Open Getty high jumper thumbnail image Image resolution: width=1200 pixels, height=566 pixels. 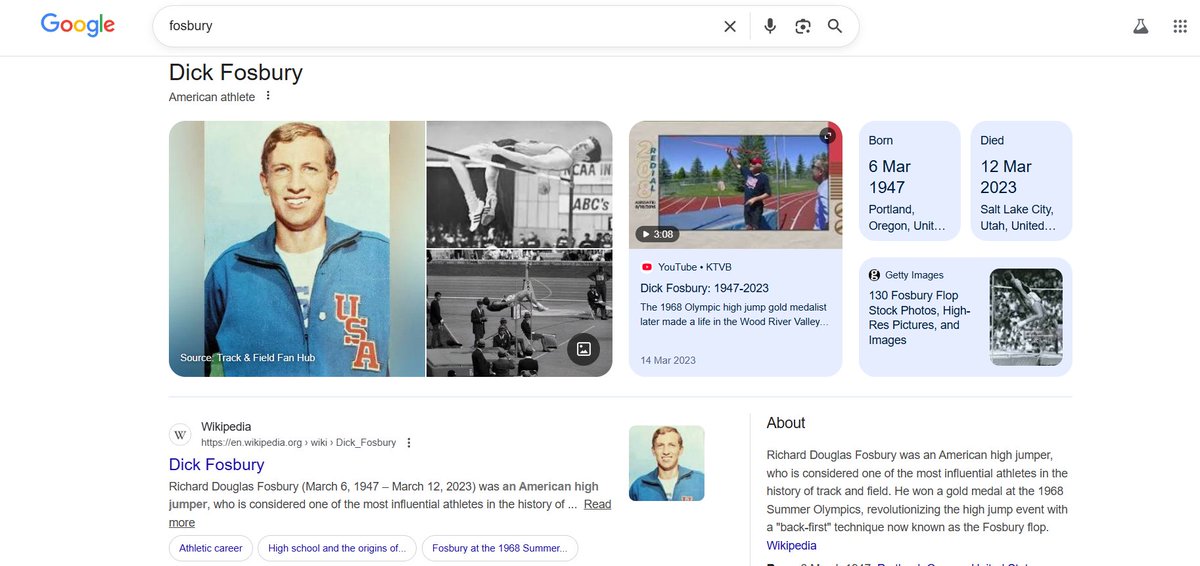[x=1026, y=317]
